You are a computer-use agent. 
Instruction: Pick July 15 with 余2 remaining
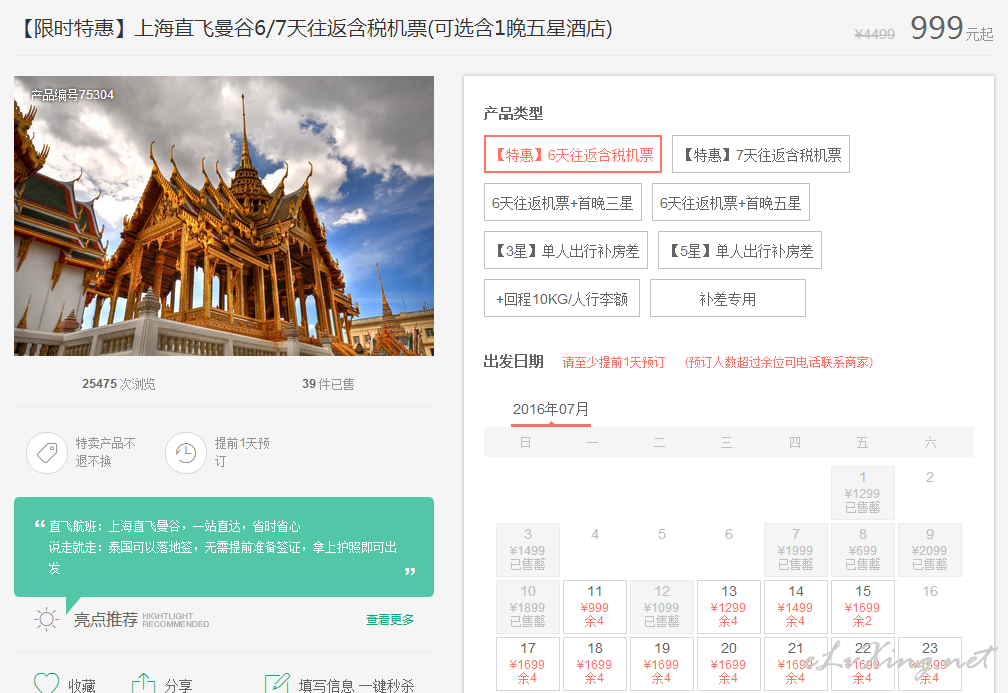(x=863, y=606)
